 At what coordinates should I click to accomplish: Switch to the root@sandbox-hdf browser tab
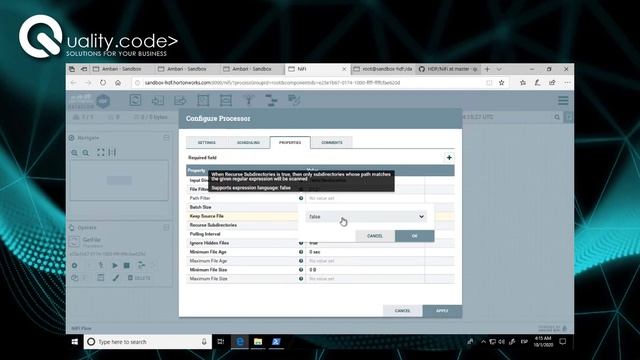point(383,69)
